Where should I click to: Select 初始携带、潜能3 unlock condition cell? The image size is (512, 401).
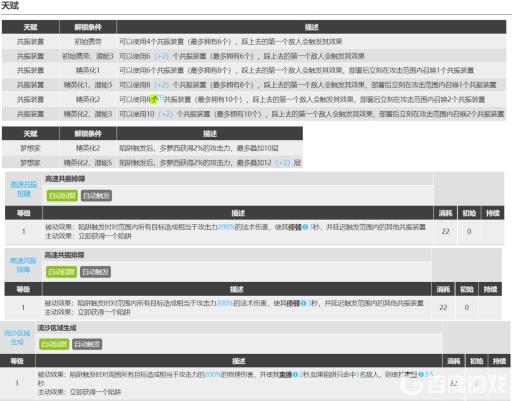click(88, 56)
